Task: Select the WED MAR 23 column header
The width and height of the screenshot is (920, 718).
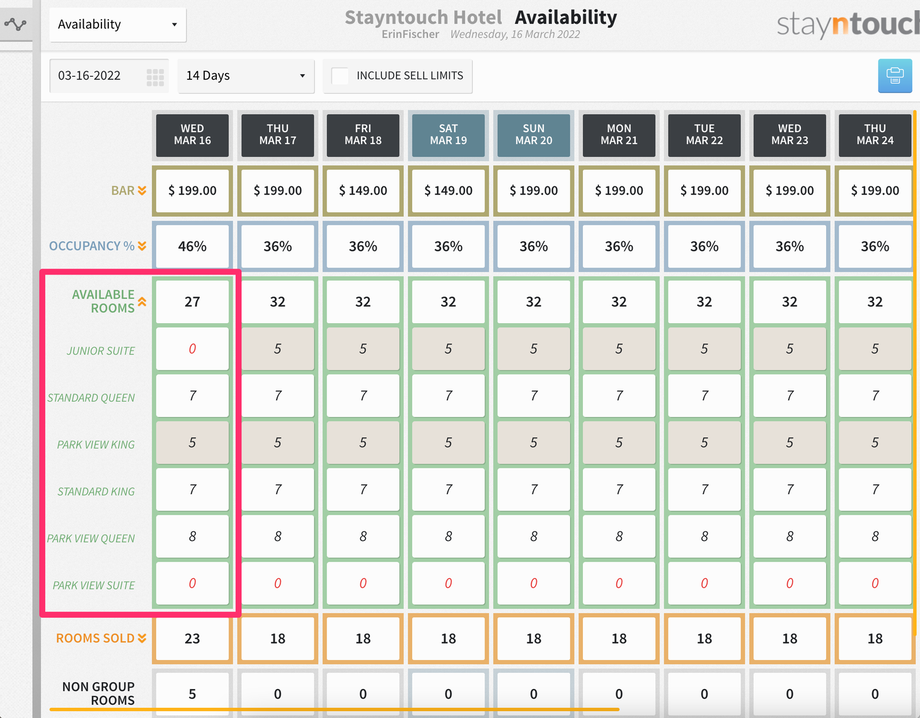Action: tap(790, 134)
